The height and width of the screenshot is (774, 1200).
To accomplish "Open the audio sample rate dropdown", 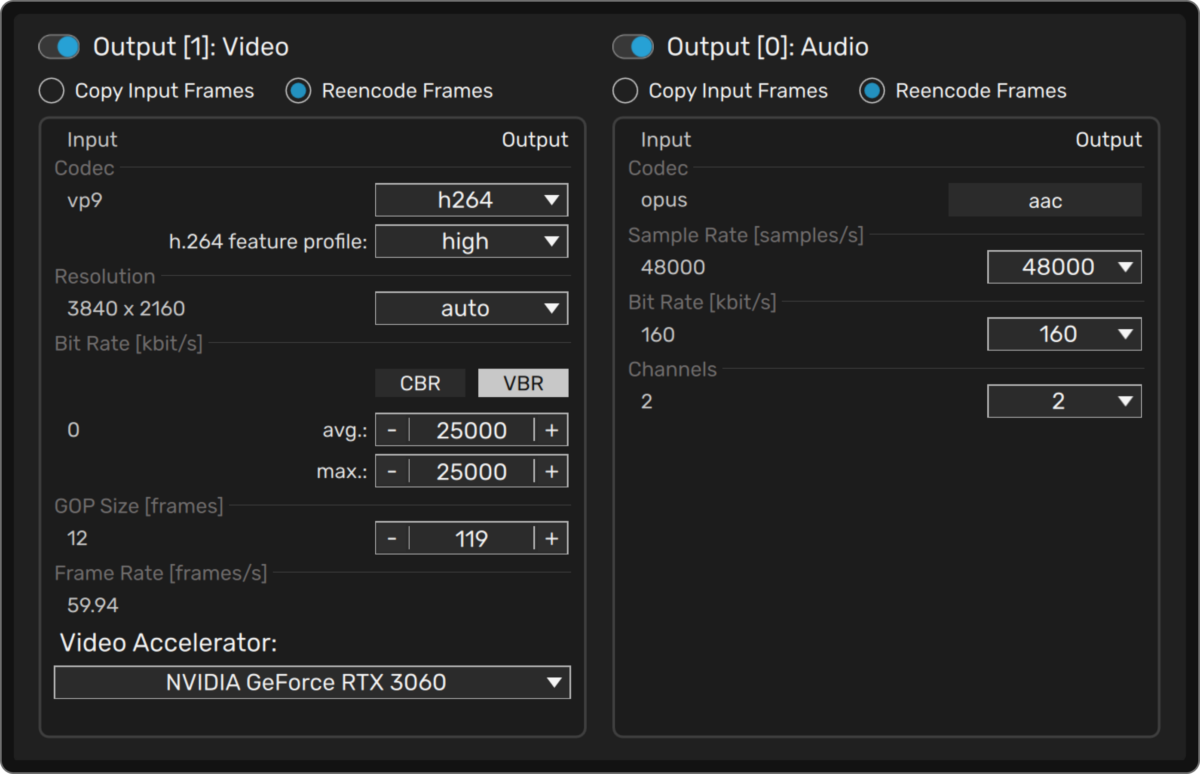I will click(1064, 266).
